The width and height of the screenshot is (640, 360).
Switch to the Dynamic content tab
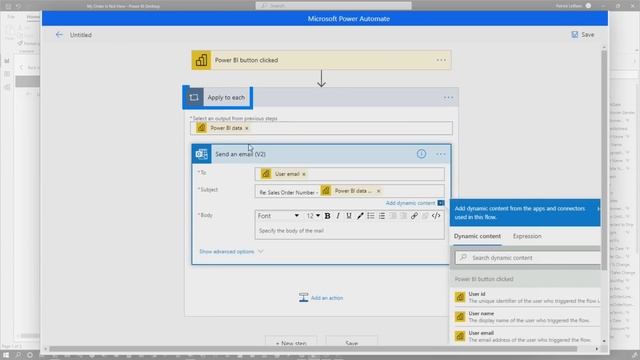(477, 236)
